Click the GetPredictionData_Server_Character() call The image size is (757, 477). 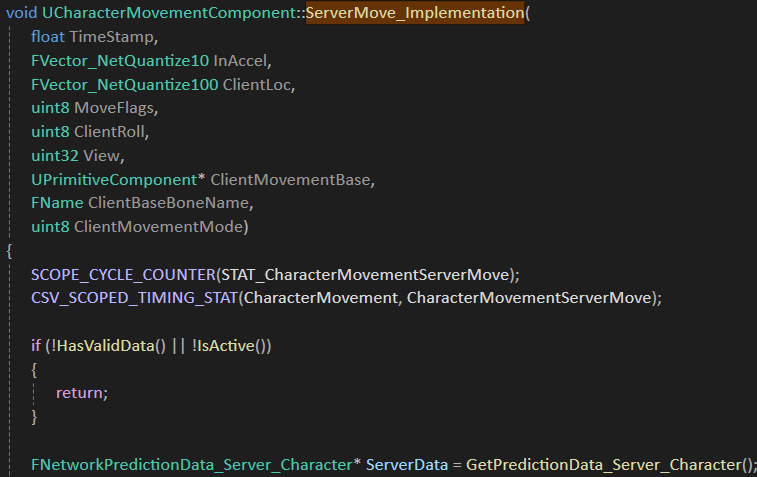coord(608,464)
